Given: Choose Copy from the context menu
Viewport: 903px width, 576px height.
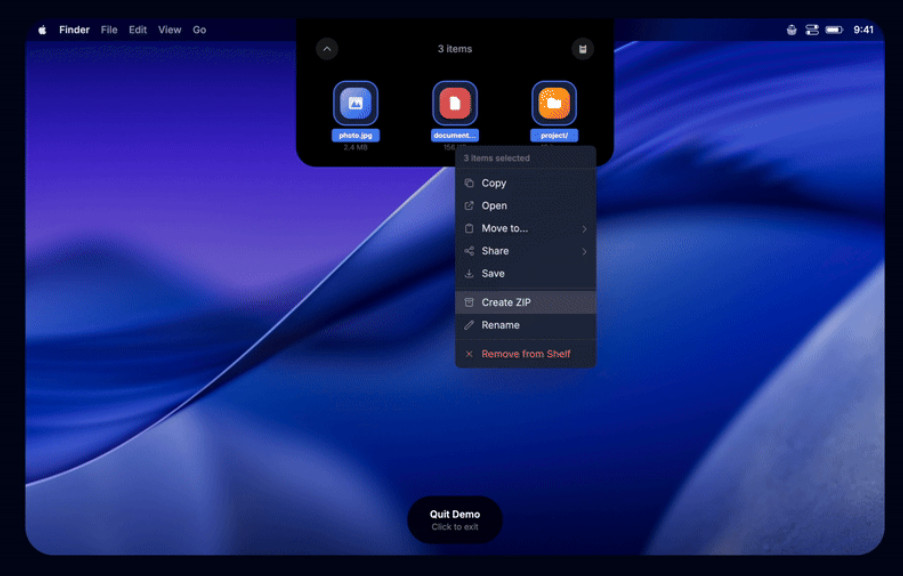Looking at the screenshot, I should [x=525, y=183].
